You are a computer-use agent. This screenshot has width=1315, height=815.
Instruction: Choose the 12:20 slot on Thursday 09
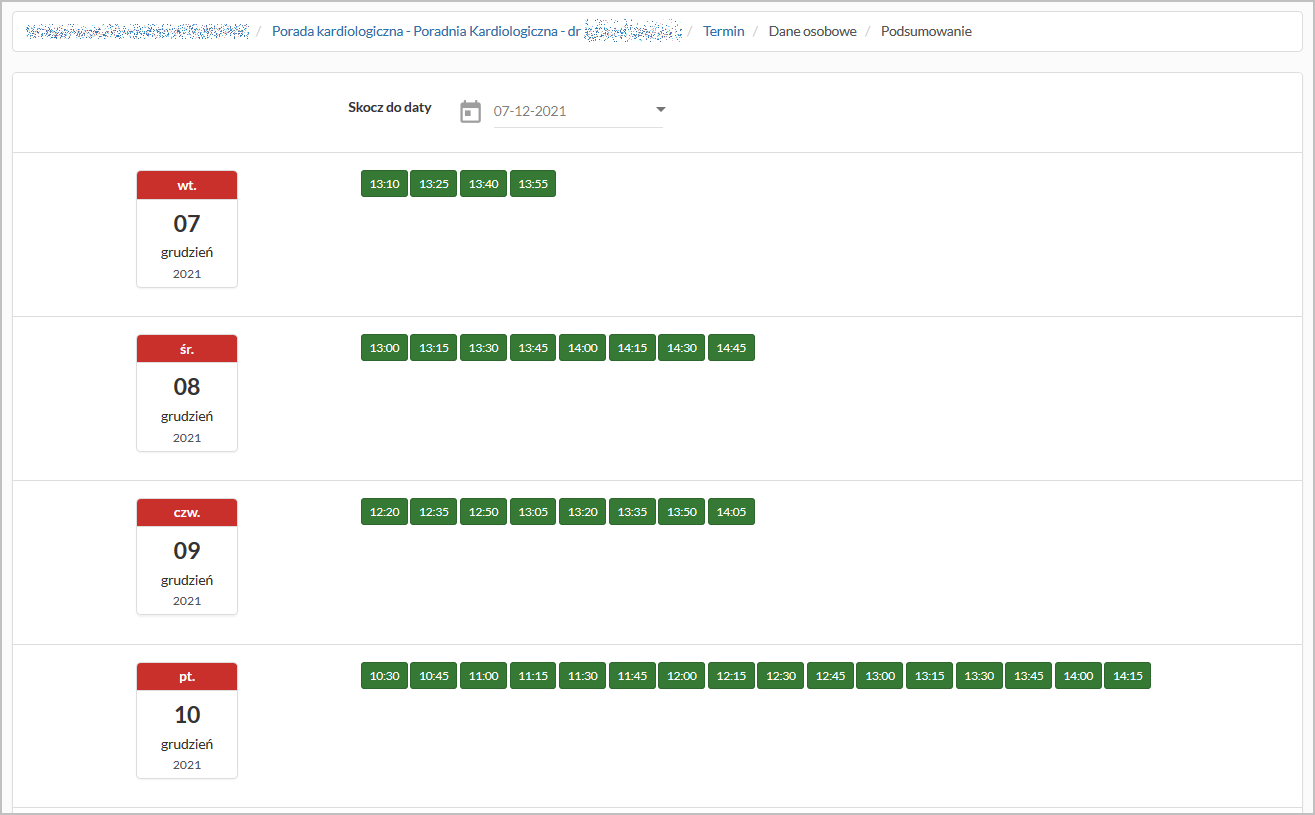384,512
